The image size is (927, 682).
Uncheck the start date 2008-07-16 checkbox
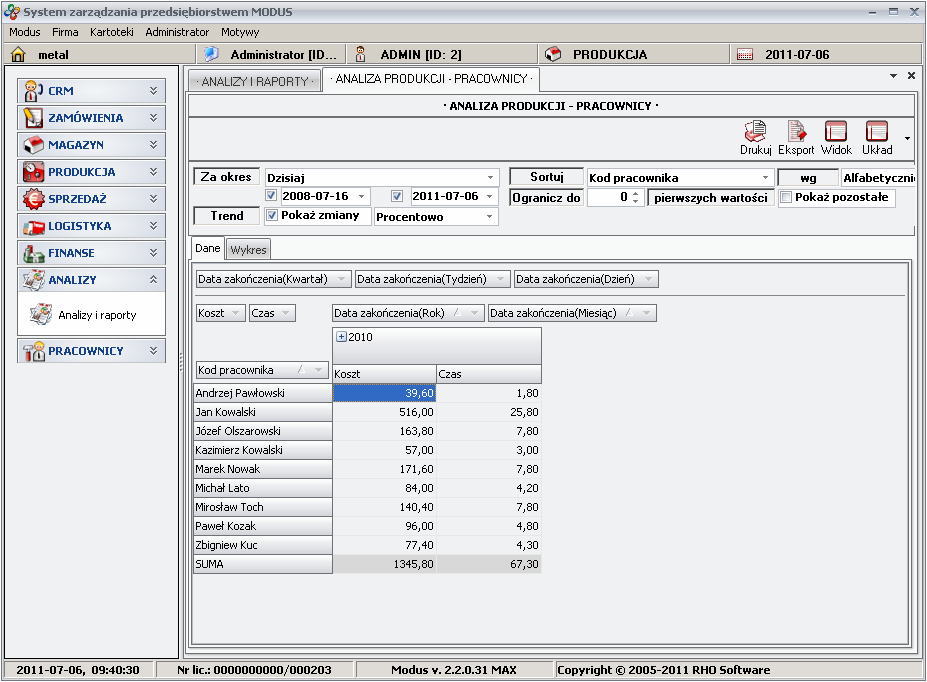pyautogui.click(x=272, y=196)
